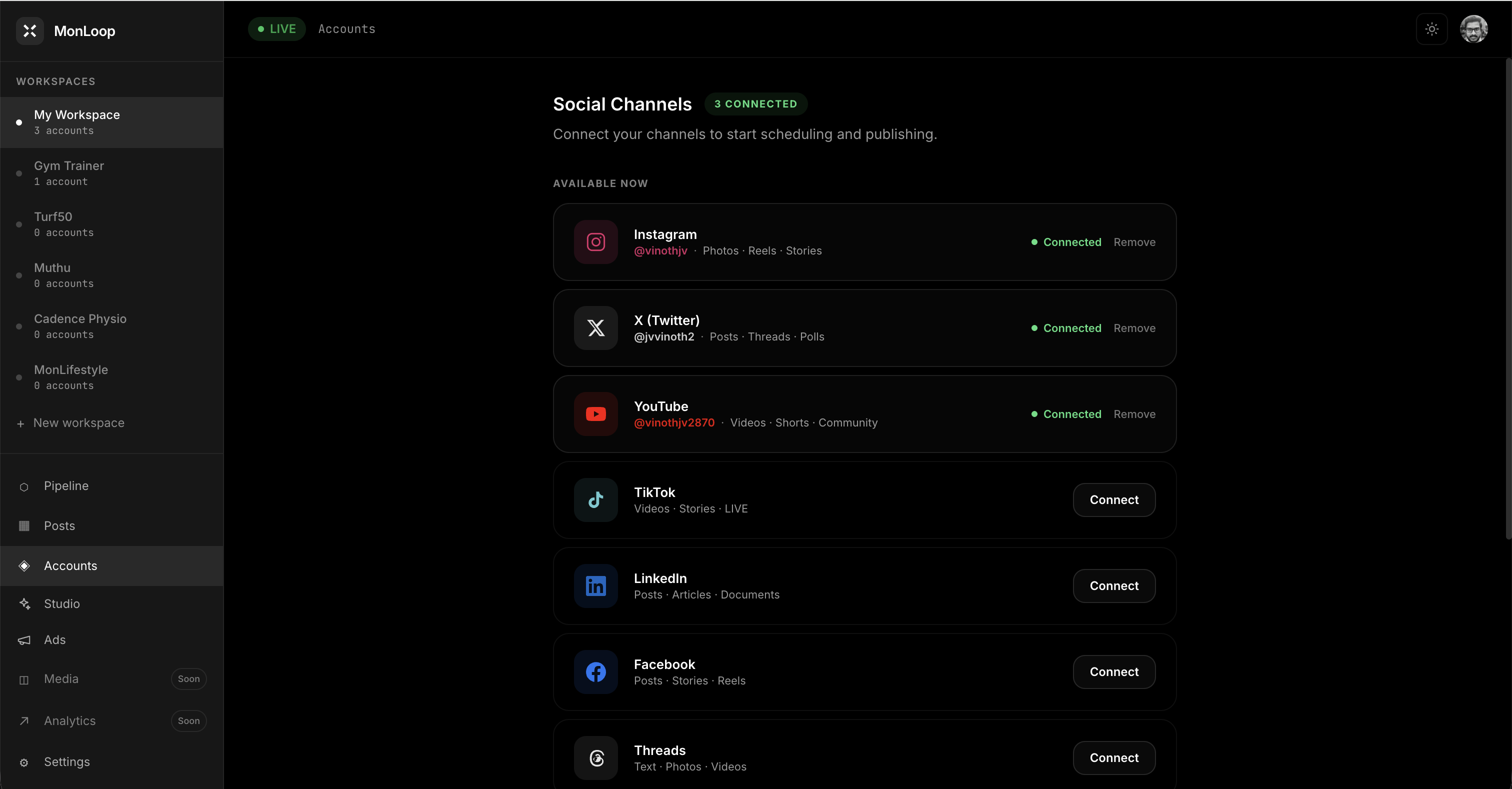Connect the Threads channel
Viewport: 1512px width, 789px height.
pos(1114,758)
